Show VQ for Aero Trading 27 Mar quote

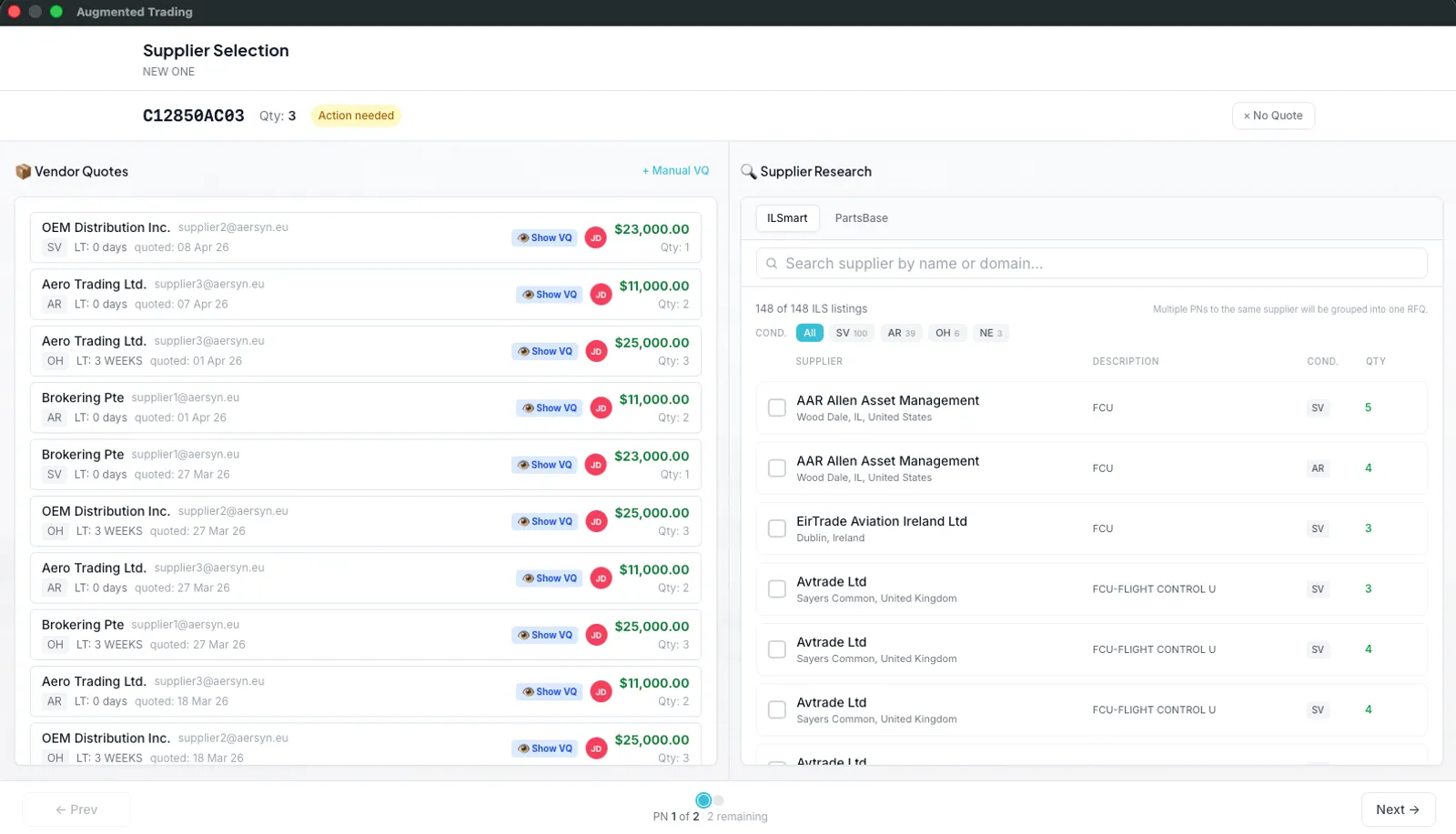(550, 578)
